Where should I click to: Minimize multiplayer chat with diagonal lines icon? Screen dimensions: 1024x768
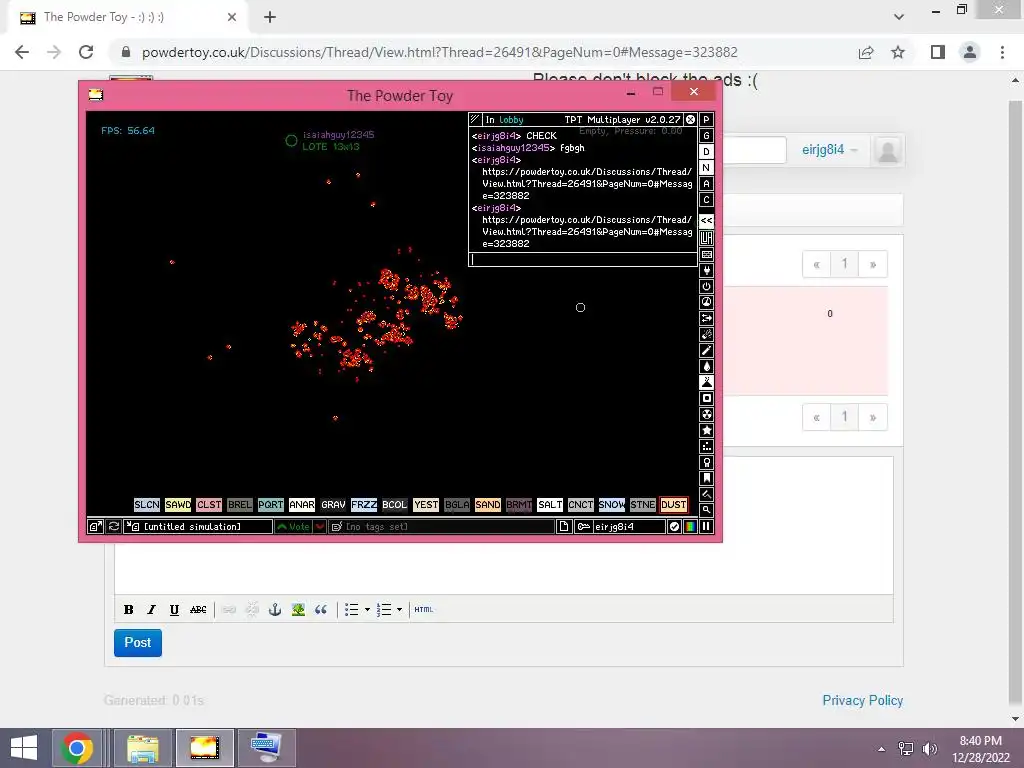[475, 120]
